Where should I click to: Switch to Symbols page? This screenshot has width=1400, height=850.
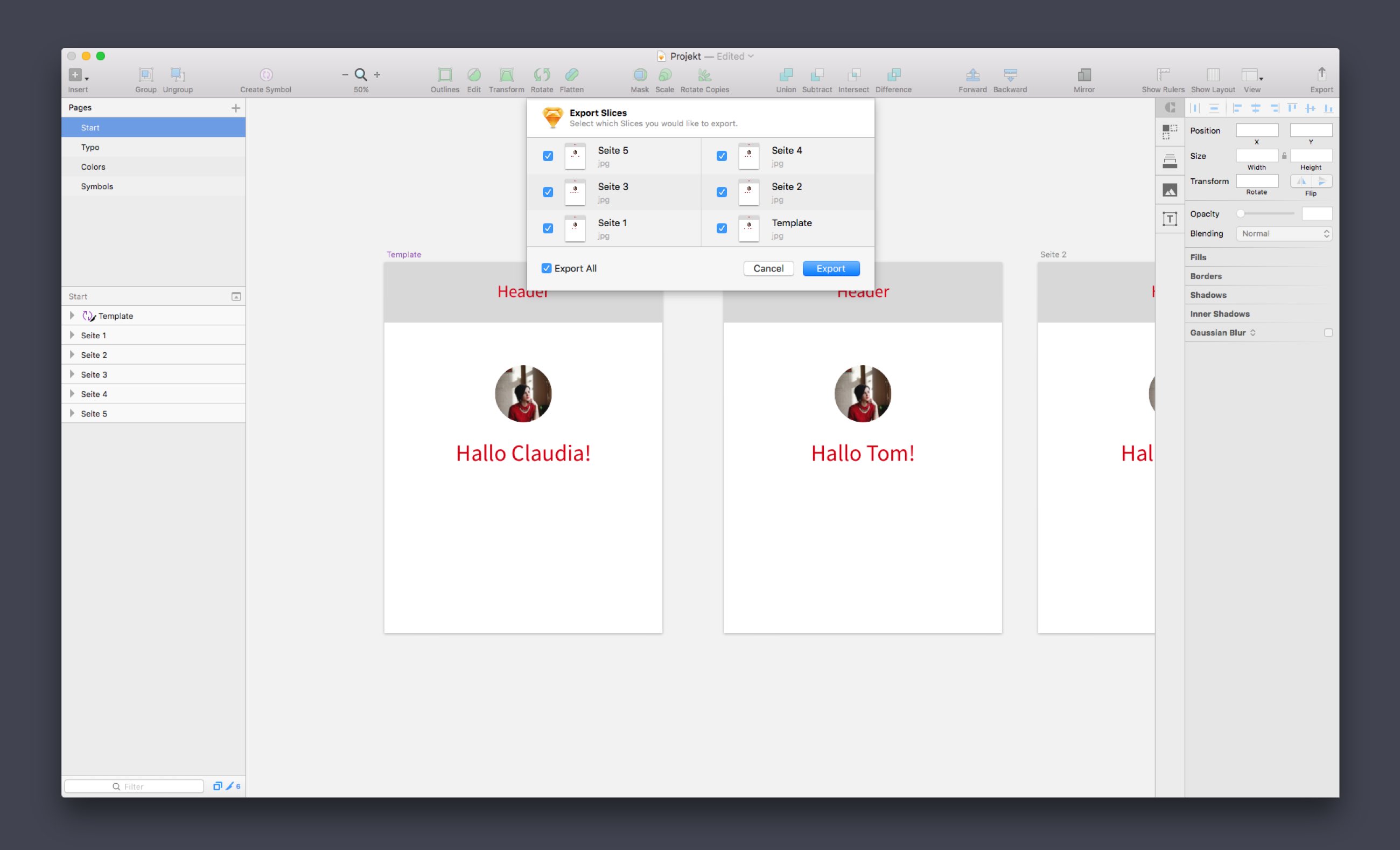[98, 186]
